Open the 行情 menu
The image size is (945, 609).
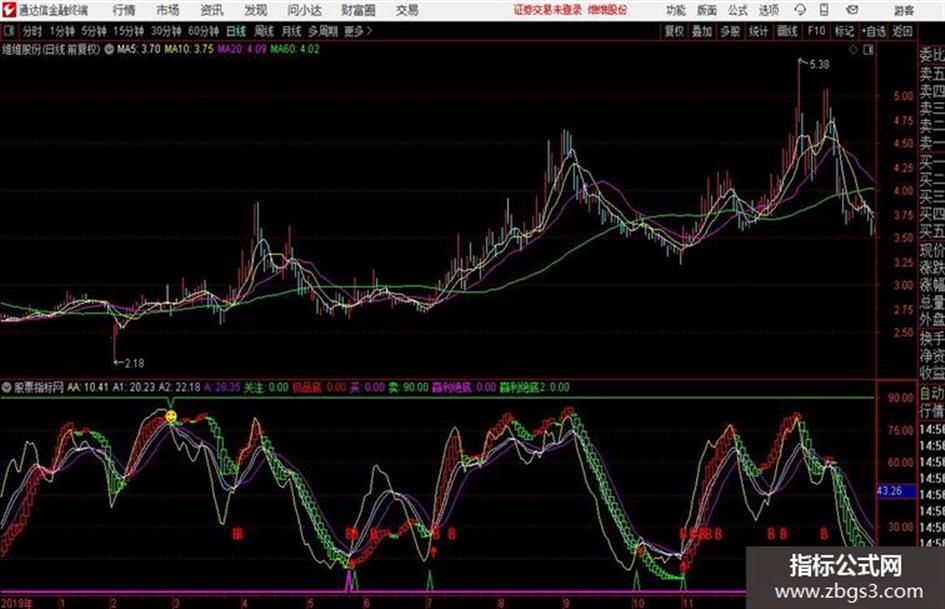pos(124,10)
